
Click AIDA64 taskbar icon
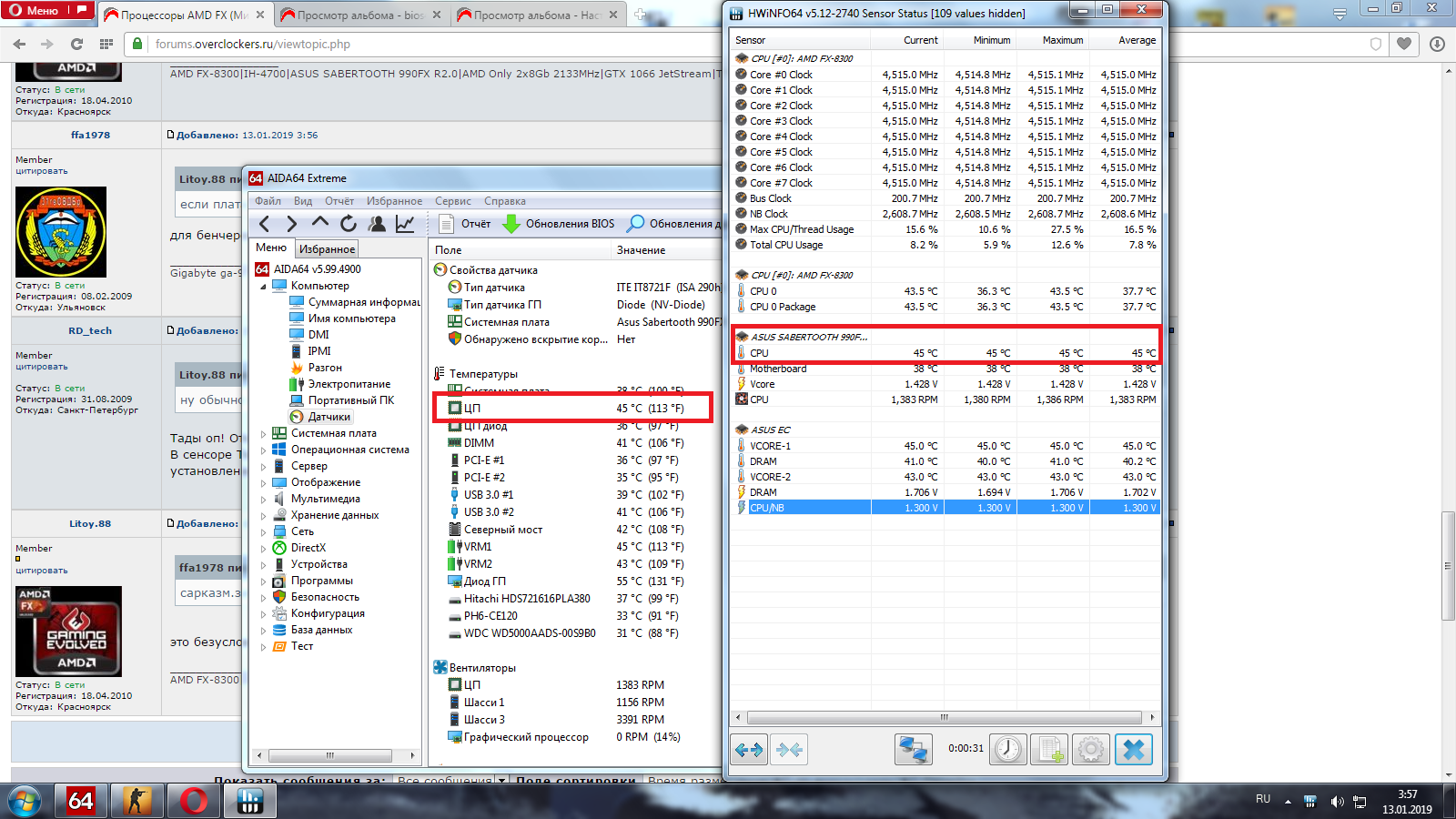tap(81, 801)
